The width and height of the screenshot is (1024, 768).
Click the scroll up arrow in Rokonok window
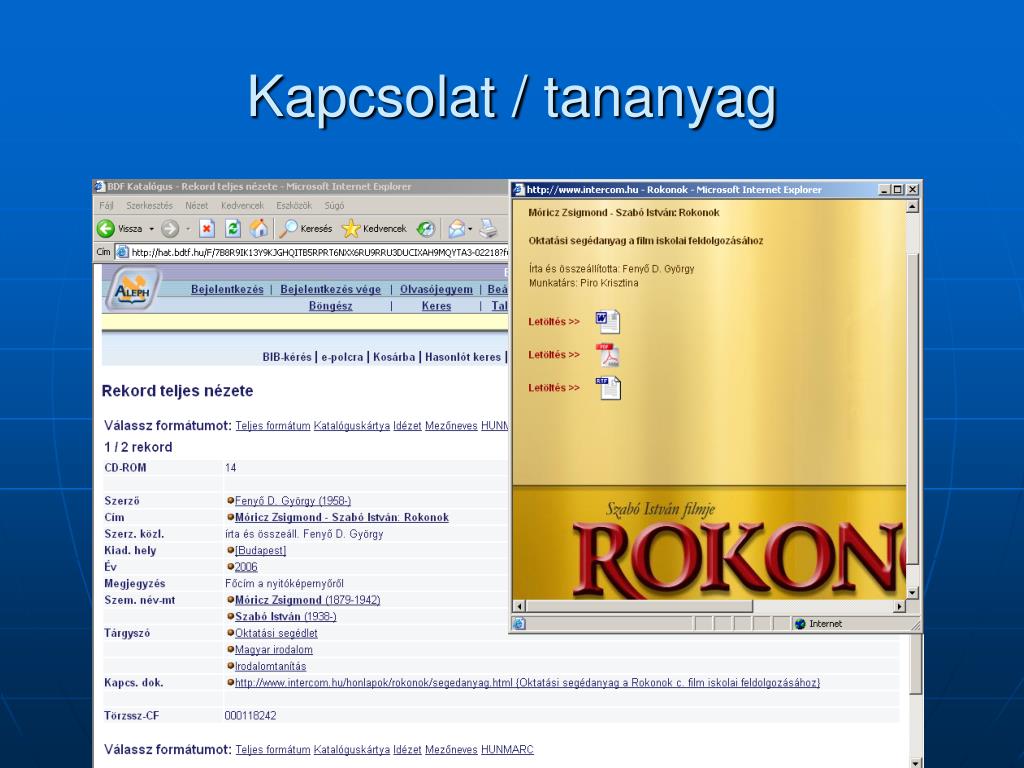(913, 206)
